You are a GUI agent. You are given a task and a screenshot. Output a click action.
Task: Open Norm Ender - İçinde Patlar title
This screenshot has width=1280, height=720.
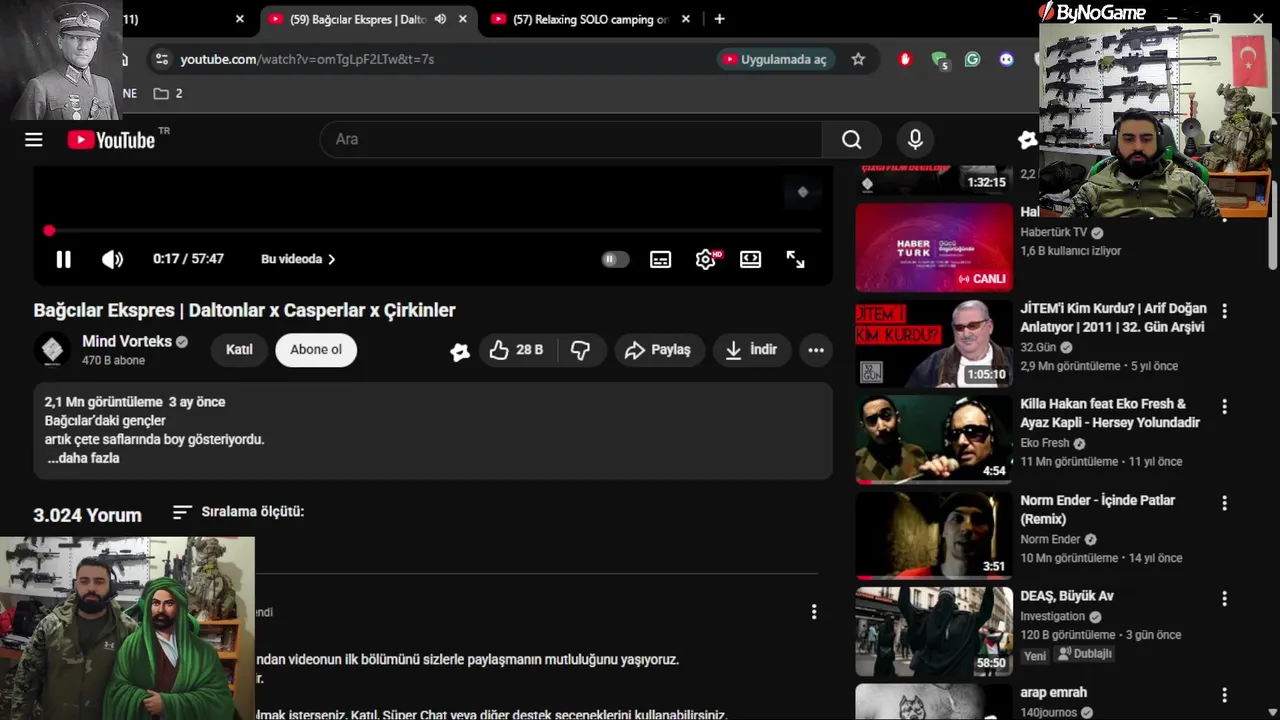pos(1097,509)
